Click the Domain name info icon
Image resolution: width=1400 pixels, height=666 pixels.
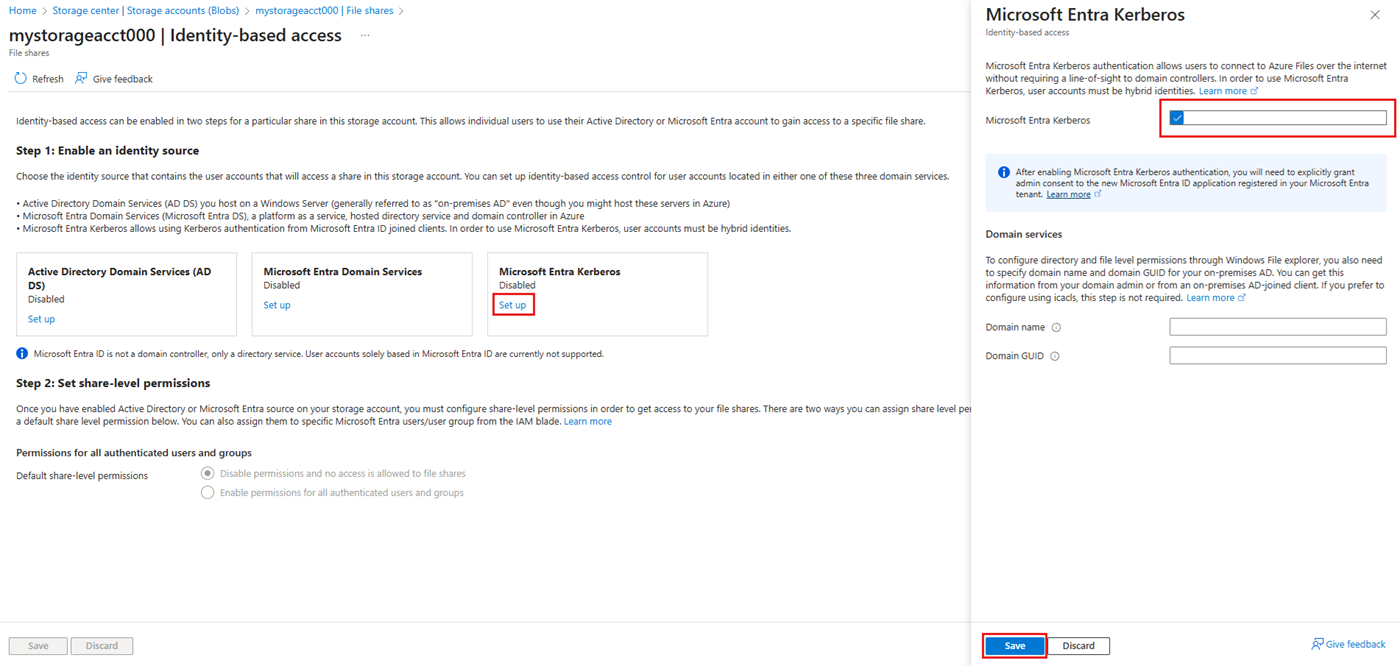click(x=1056, y=328)
